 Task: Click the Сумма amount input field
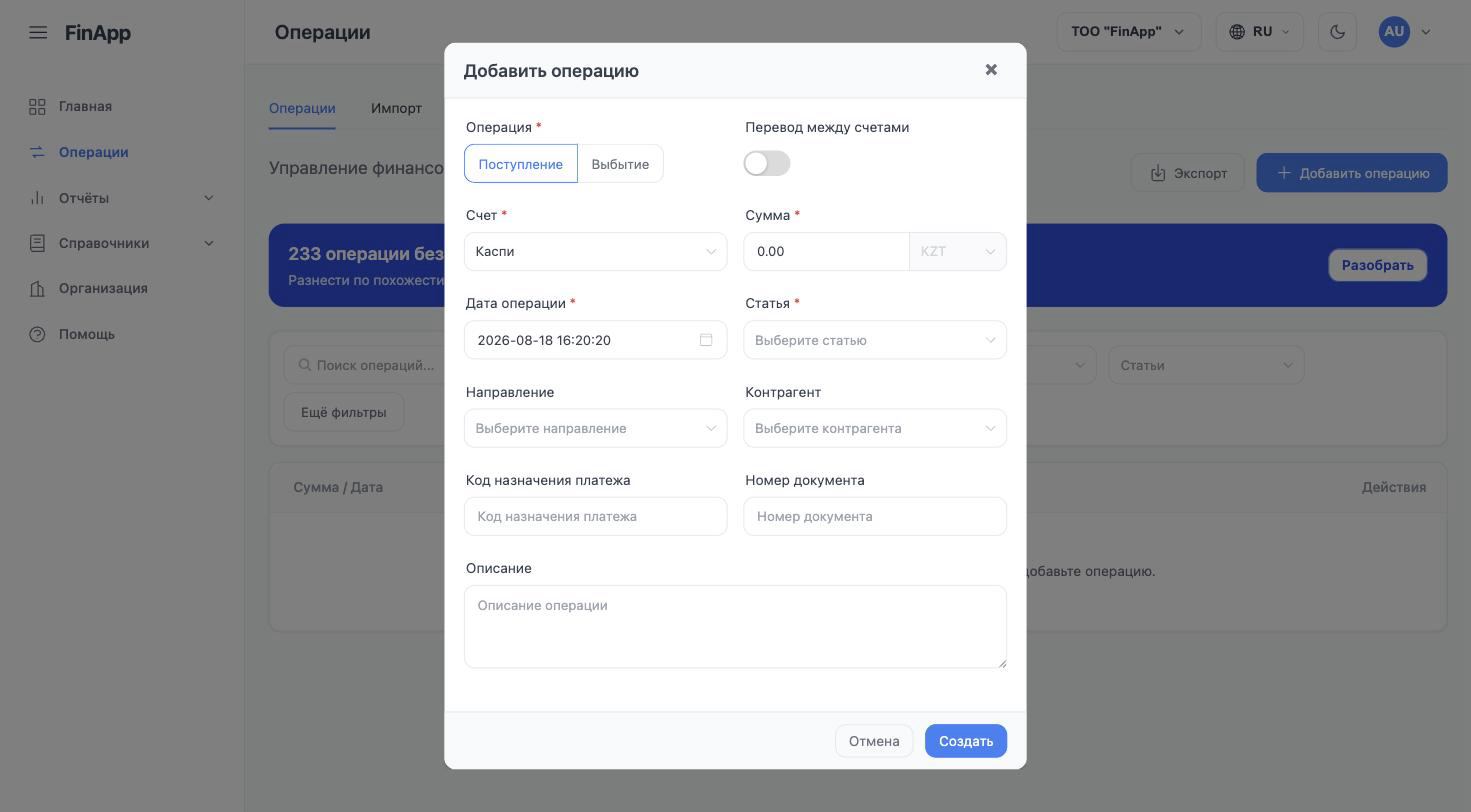tap(827, 252)
